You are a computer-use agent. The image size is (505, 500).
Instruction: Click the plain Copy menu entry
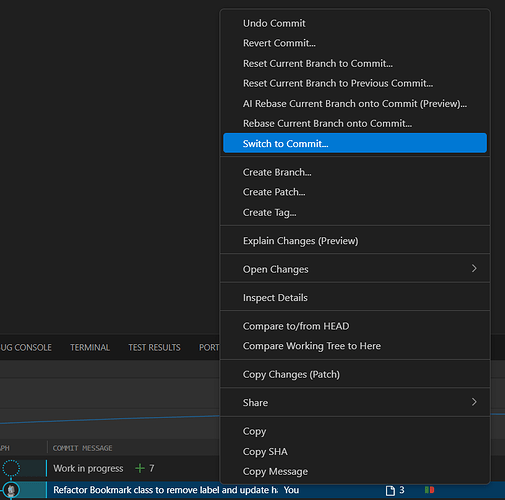click(355, 431)
